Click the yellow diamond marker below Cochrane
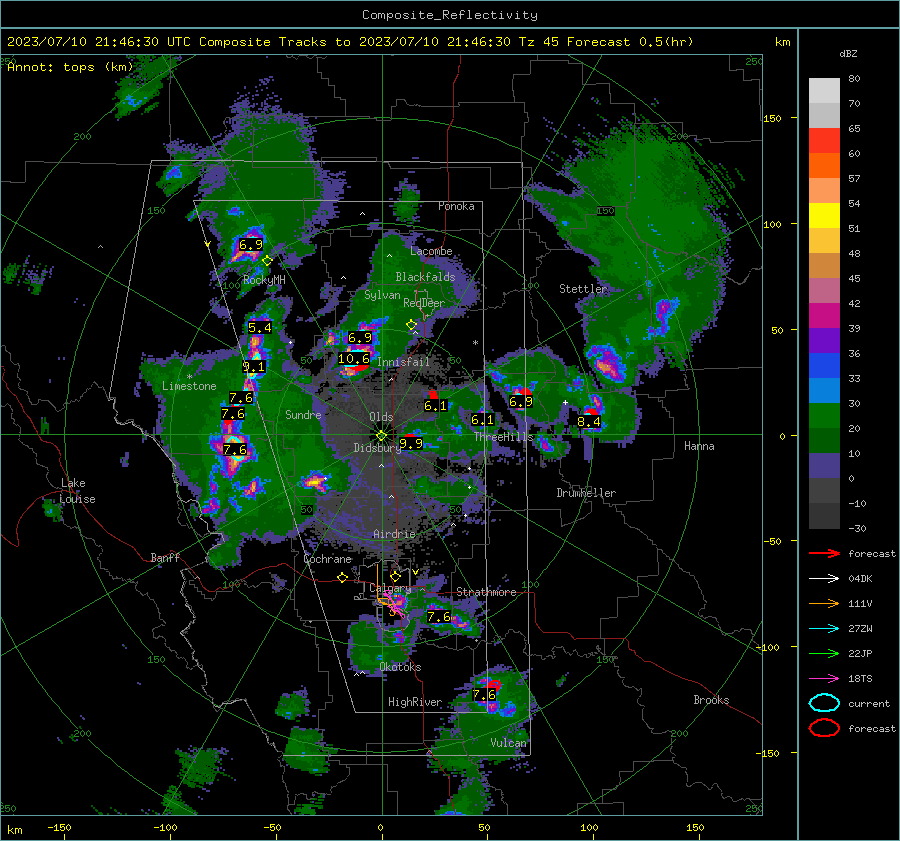This screenshot has width=900, height=841. (342, 577)
